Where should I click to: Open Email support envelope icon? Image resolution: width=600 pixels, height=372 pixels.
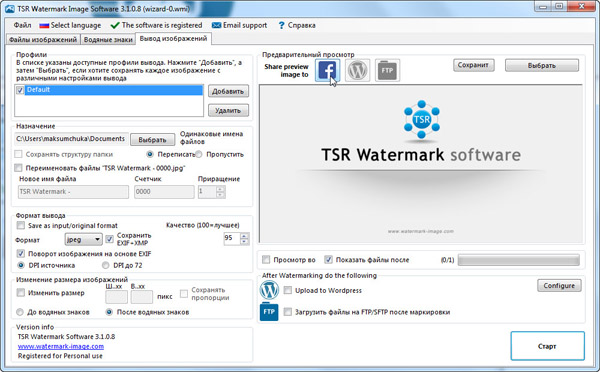pos(216,25)
